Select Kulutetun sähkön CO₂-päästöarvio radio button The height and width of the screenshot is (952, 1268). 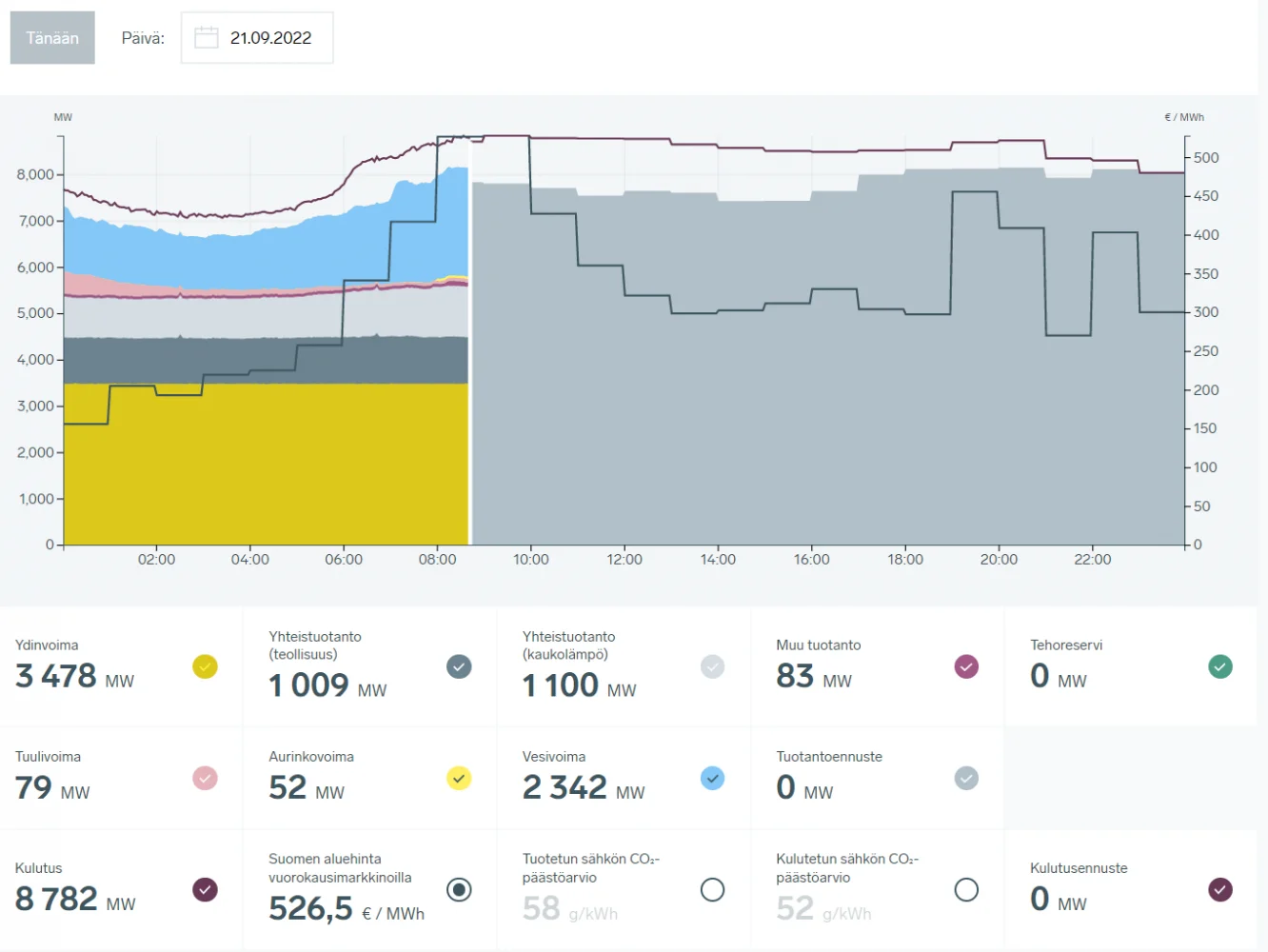tap(966, 889)
